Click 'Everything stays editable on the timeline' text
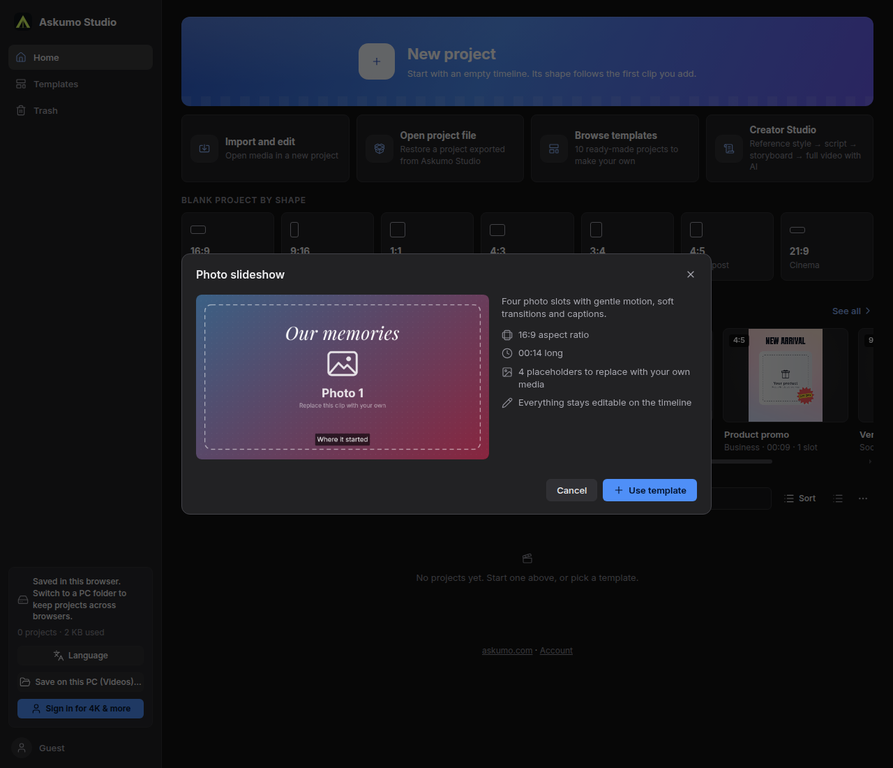This screenshot has height=768, width=893. [x=605, y=403]
